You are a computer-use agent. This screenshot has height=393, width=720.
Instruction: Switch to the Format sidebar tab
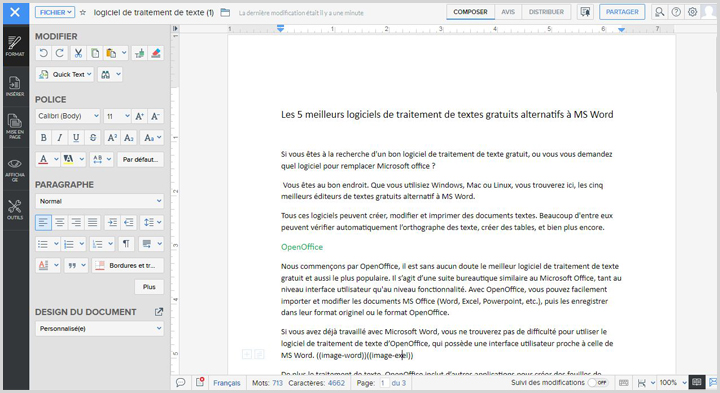15,46
